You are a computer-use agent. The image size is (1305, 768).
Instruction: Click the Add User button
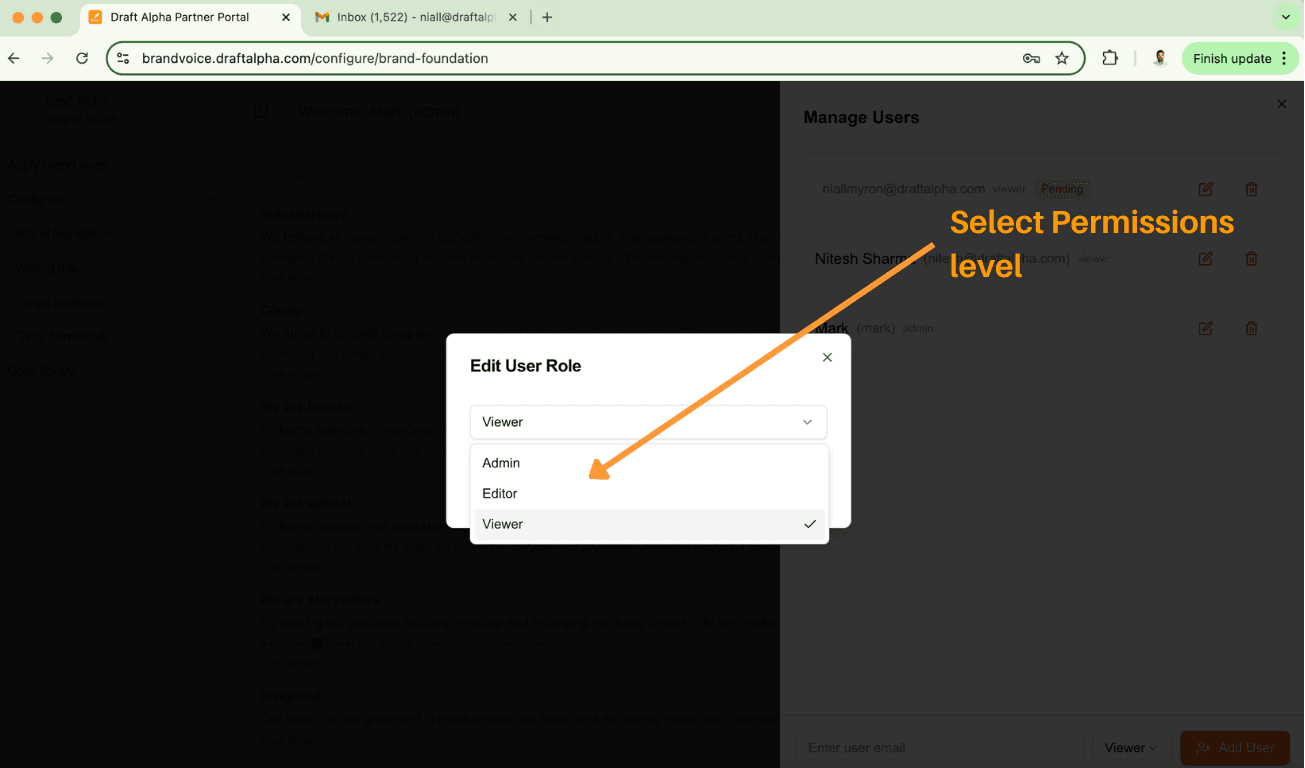pyautogui.click(x=1235, y=748)
